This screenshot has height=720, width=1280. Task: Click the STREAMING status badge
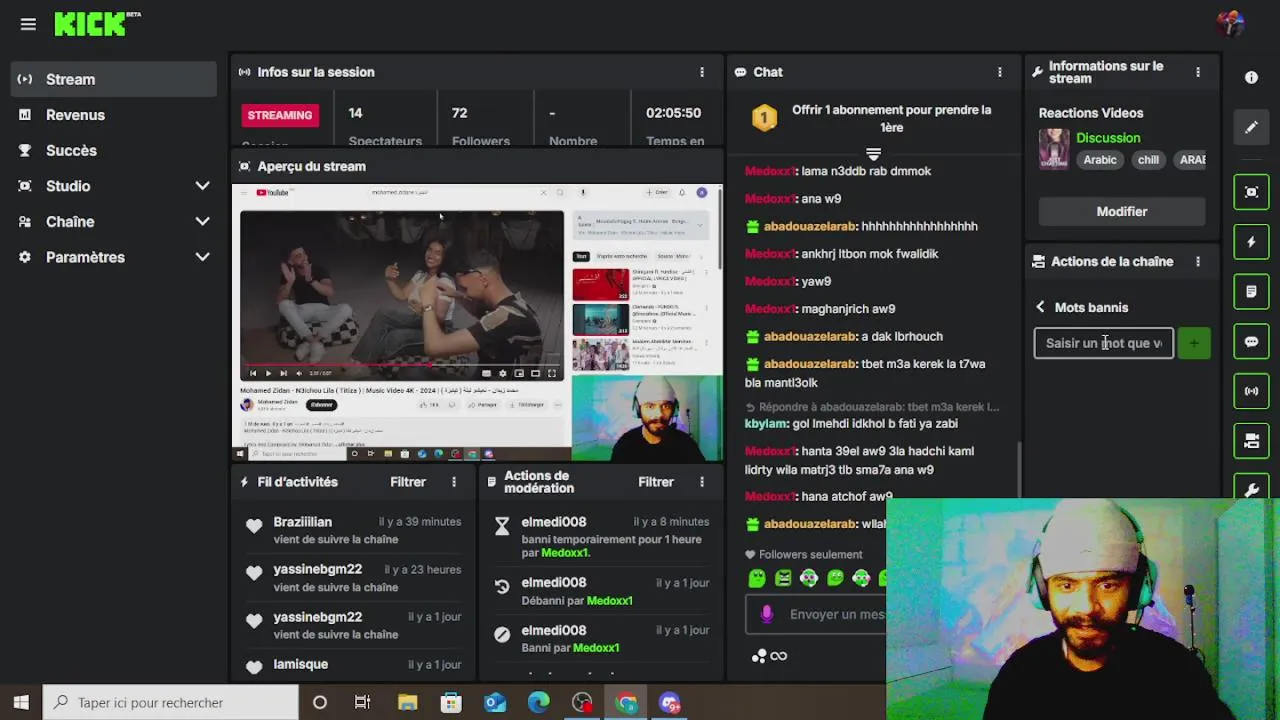pyautogui.click(x=280, y=115)
